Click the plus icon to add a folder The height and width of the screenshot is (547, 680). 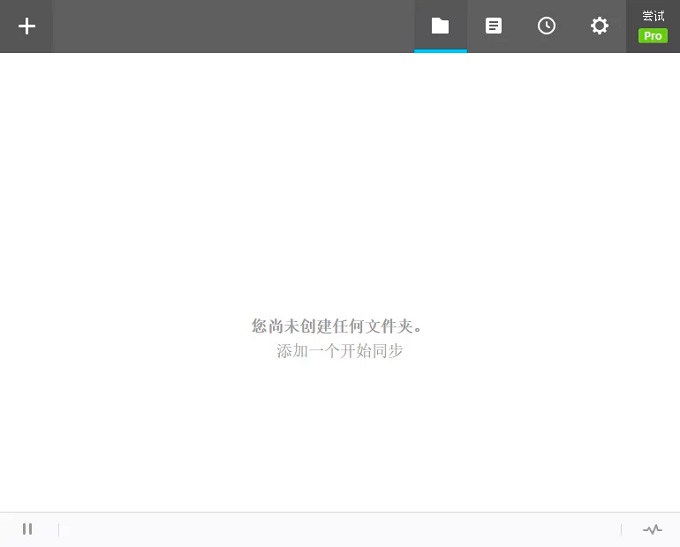[x=27, y=26]
